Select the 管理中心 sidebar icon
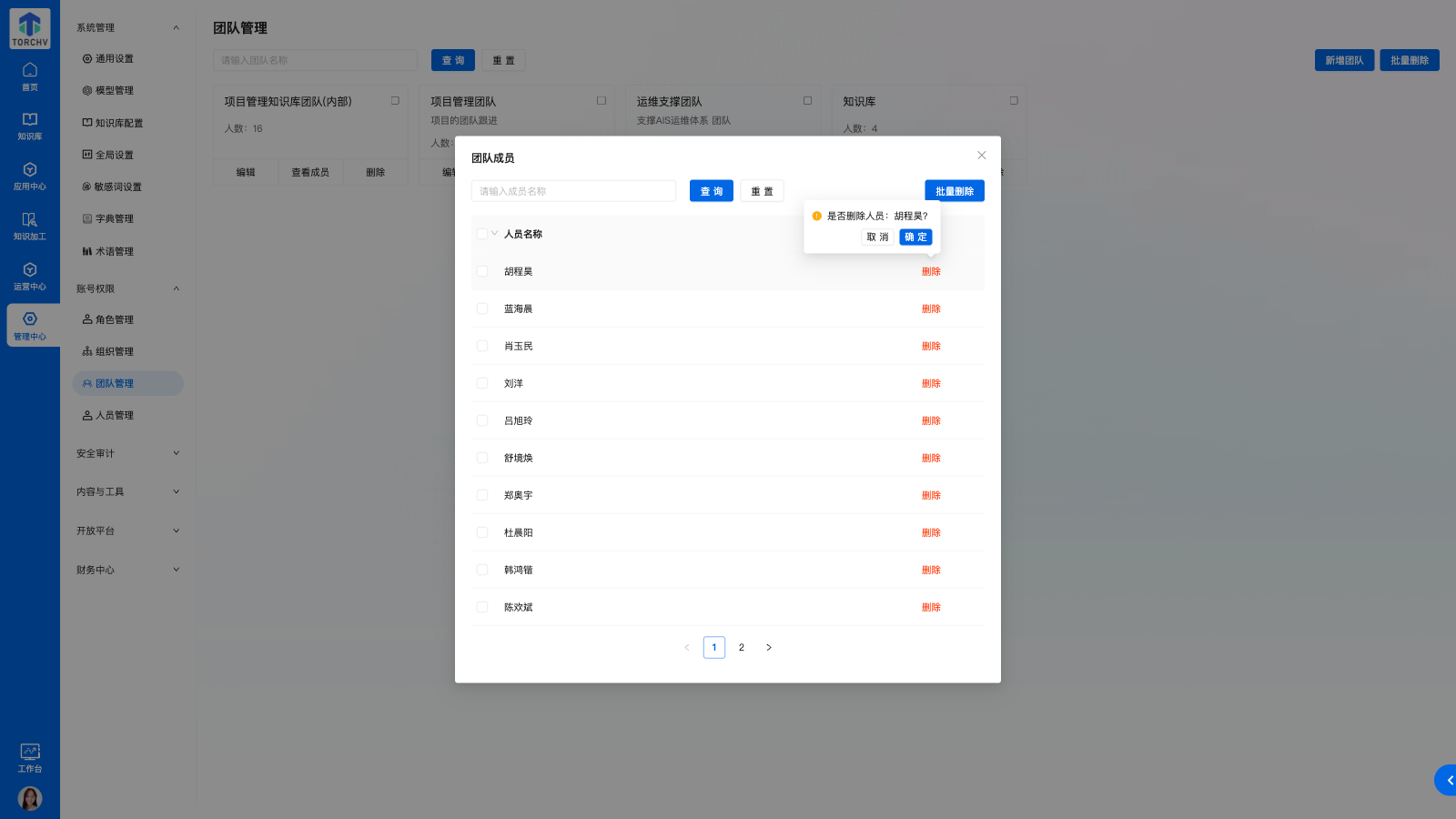This screenshot has height=819, width=1456. (30, 326)
